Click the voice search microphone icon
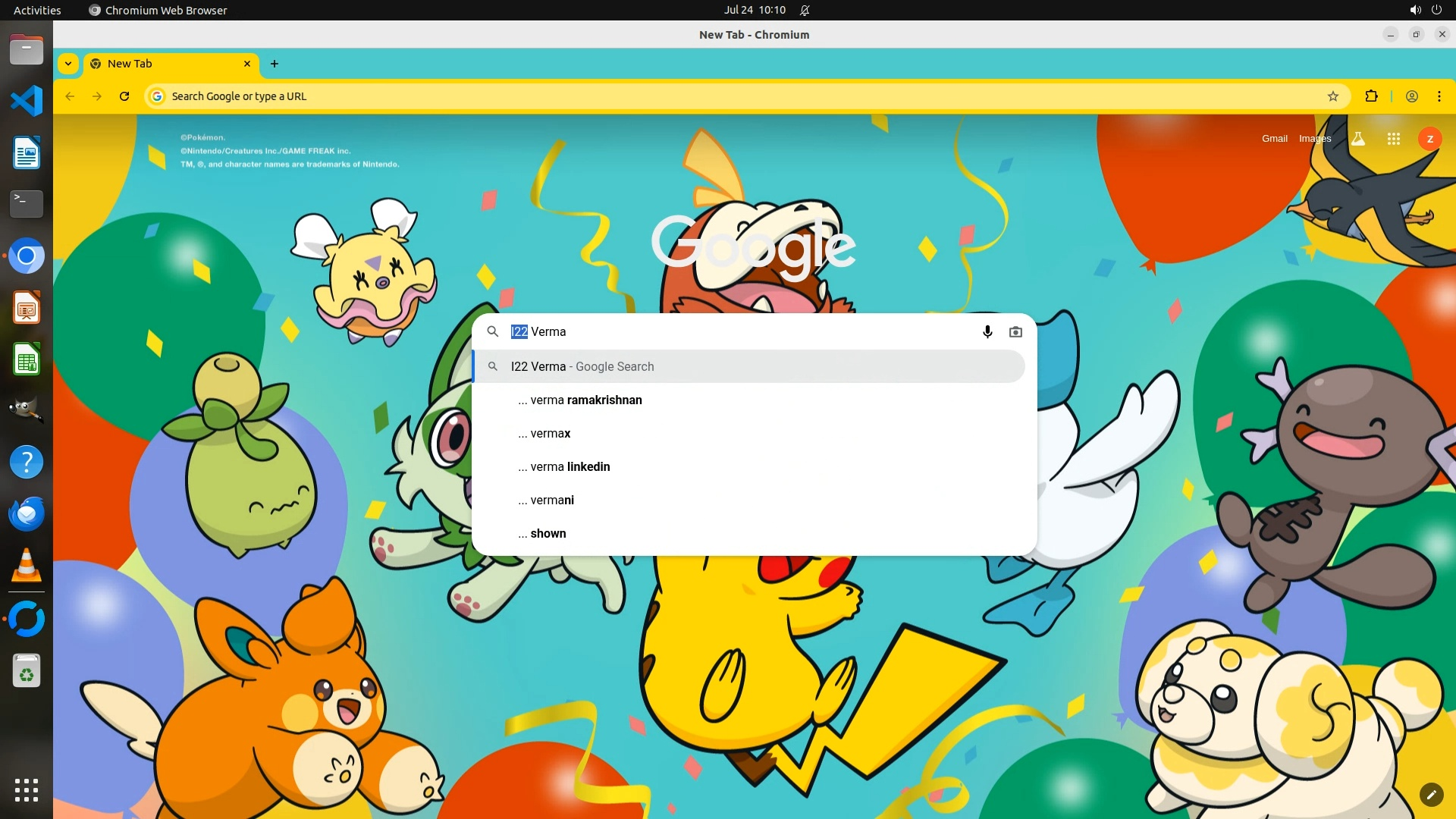The image size is (1456, 819). pos(987,332)
